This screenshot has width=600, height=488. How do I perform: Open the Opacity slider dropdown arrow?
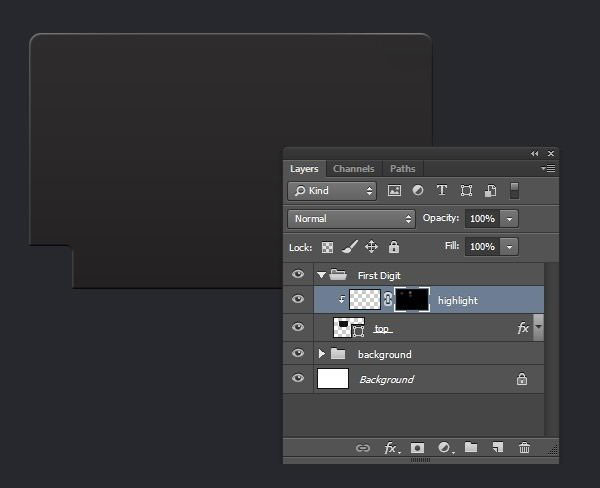click(x=509, y=218)
